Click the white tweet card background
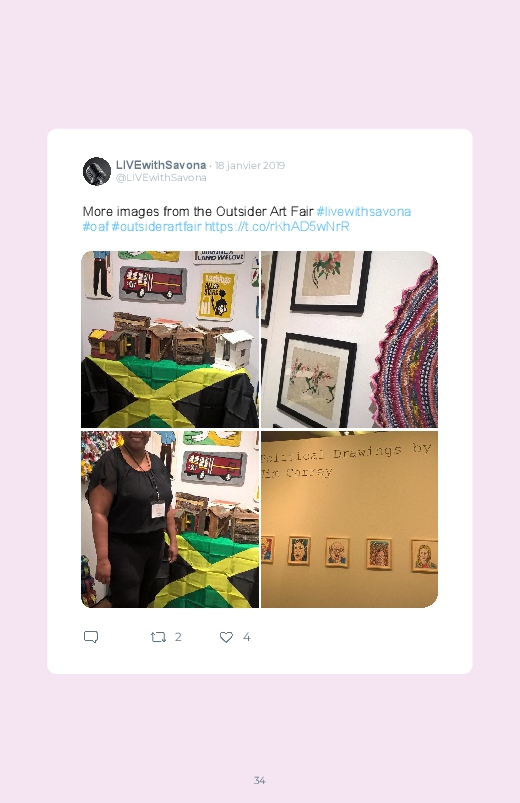Viewport: 520px width, 803px height. click(x=260, y=401)
